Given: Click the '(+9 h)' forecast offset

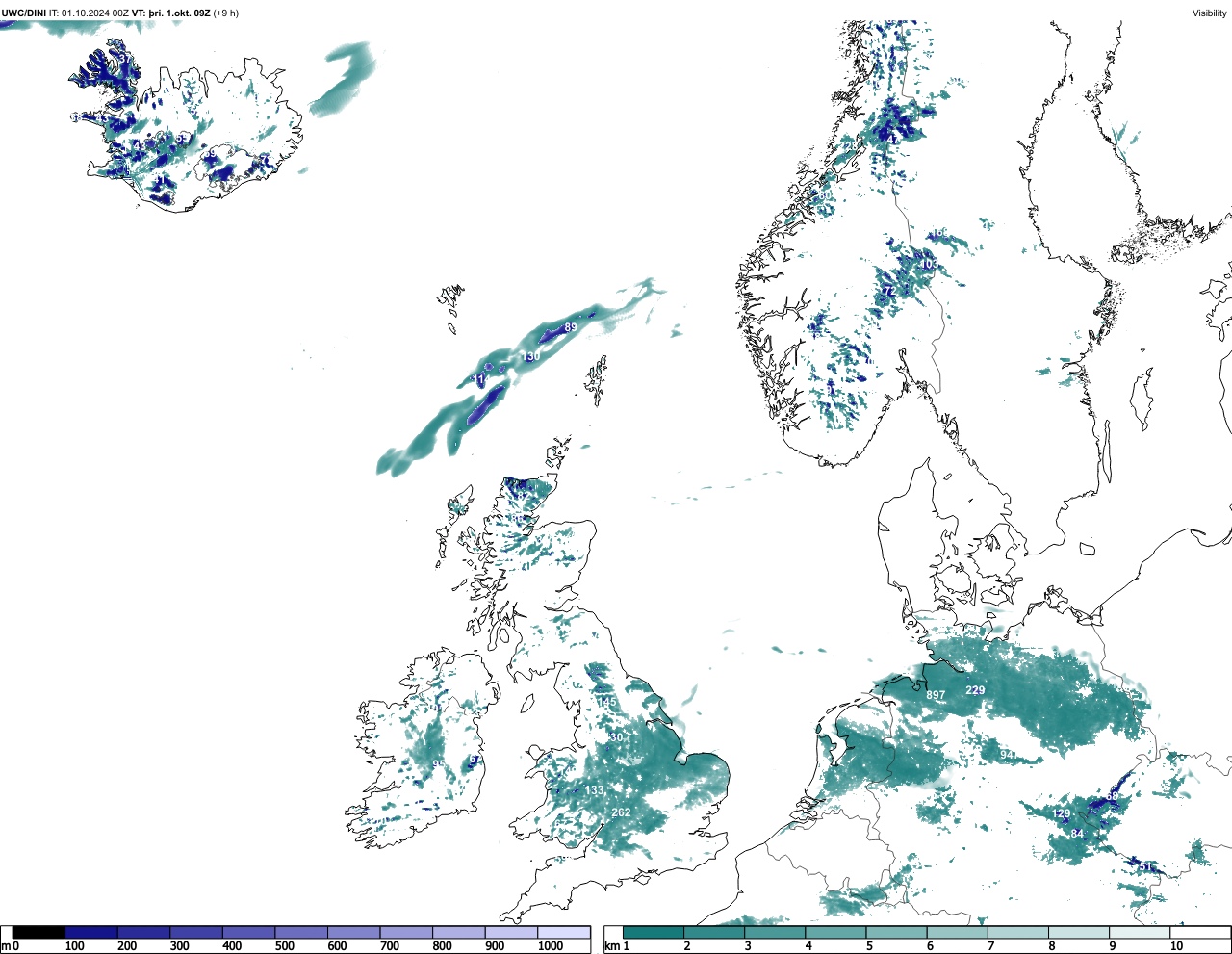Looking at the screenshot, I should [x=226, y=13].
